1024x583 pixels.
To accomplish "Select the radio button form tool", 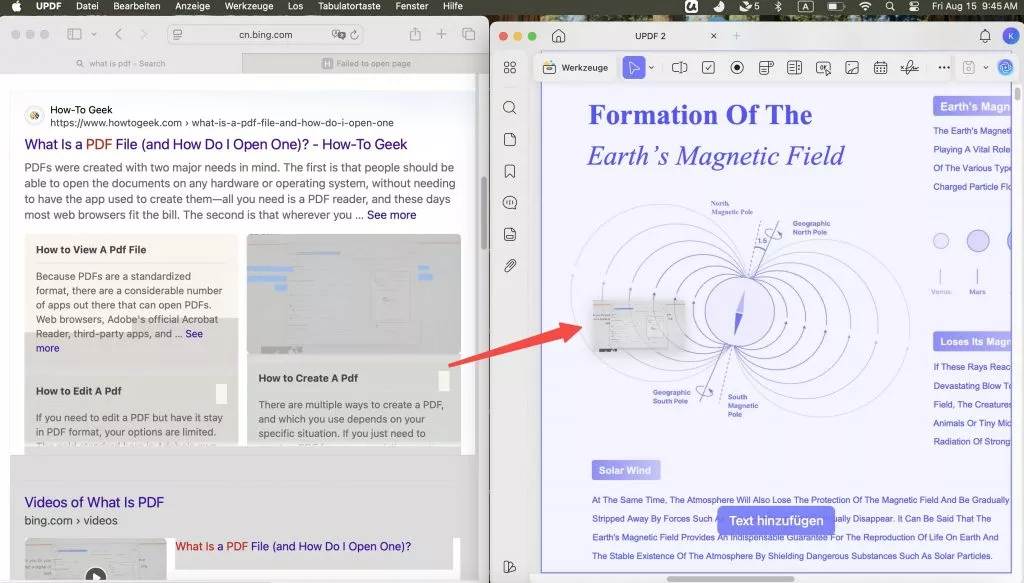I will coord(737,68).
